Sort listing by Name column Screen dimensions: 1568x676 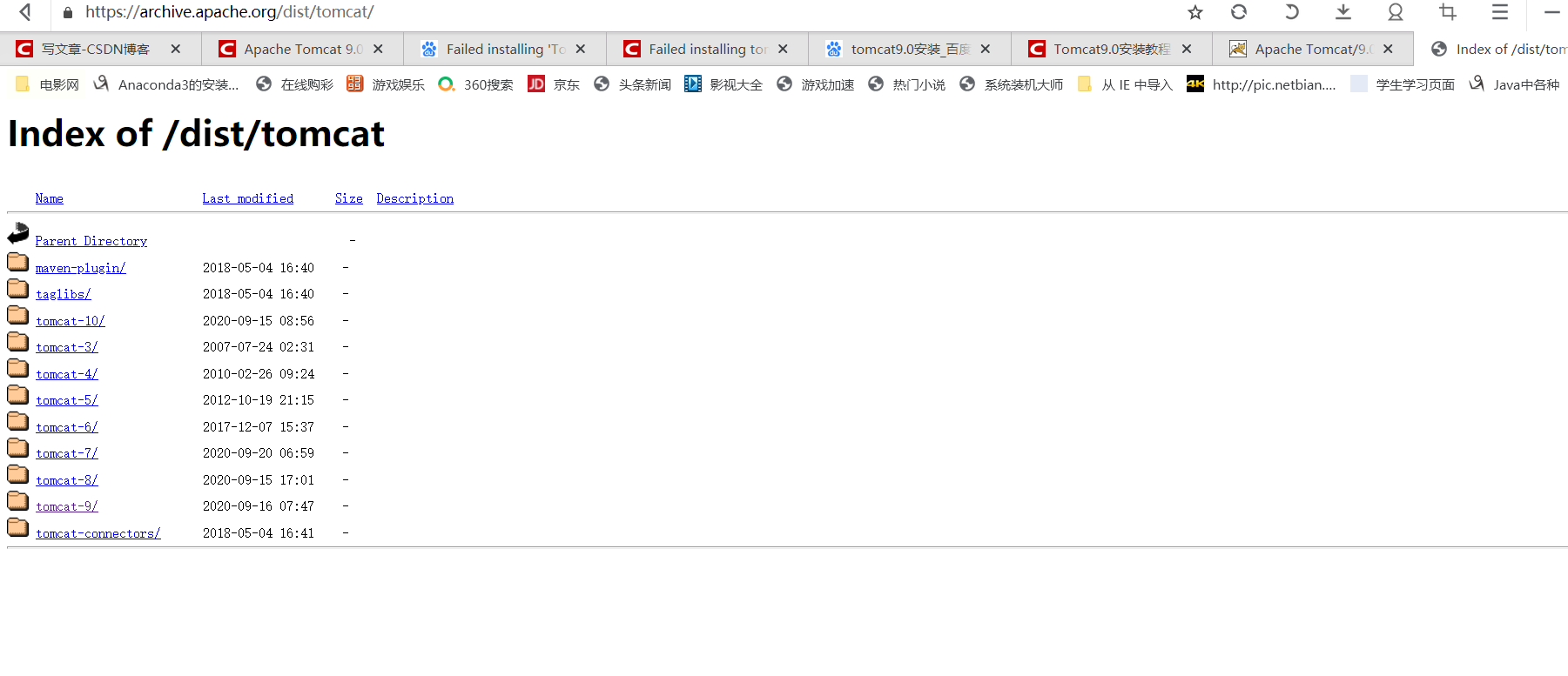(x=50, y=198)
